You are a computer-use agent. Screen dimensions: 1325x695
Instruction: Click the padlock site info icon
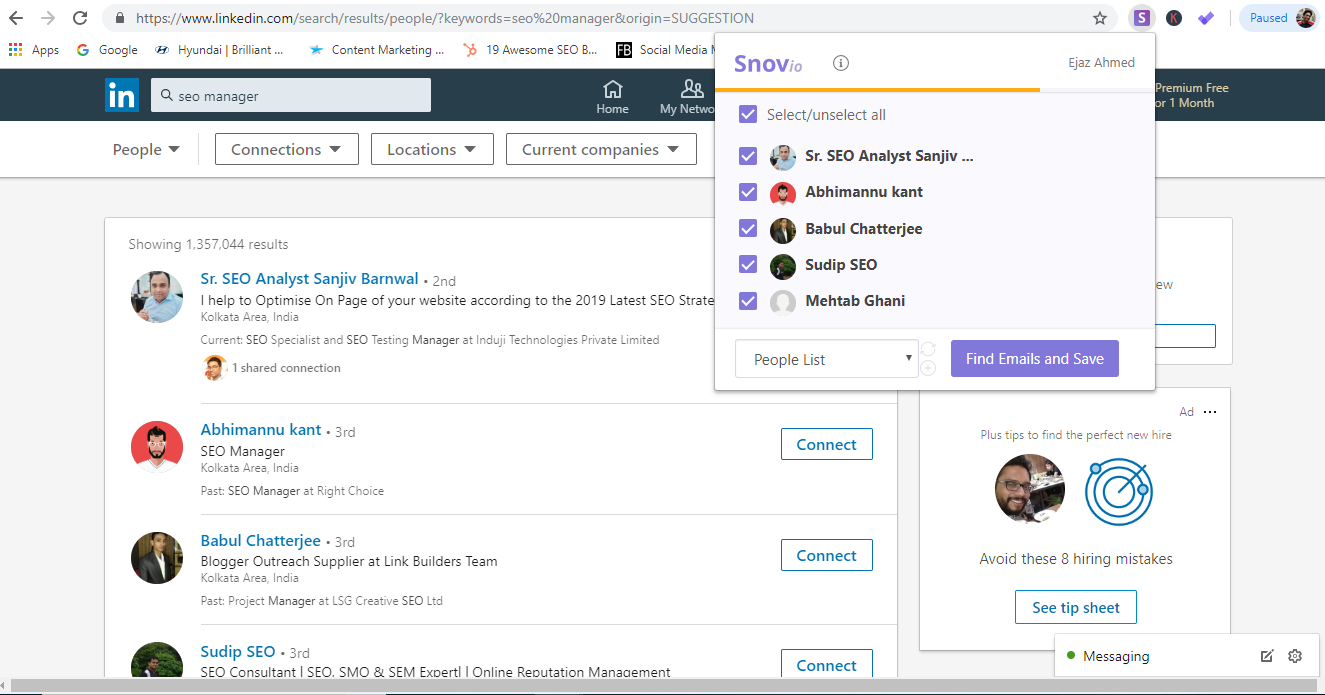point(120,18)
